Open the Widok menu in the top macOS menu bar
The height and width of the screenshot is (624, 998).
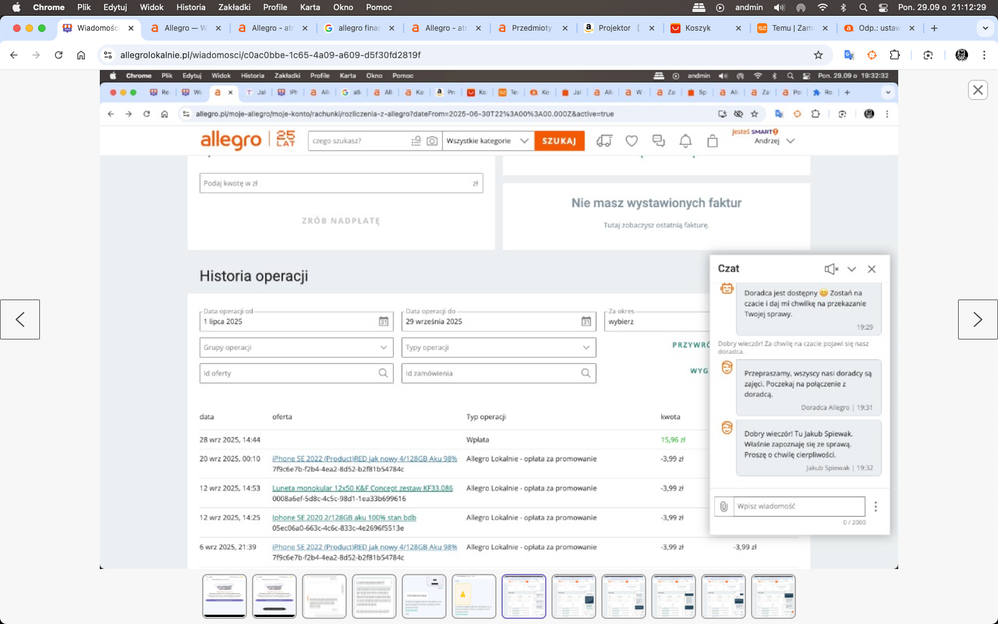tap(152, 8)
